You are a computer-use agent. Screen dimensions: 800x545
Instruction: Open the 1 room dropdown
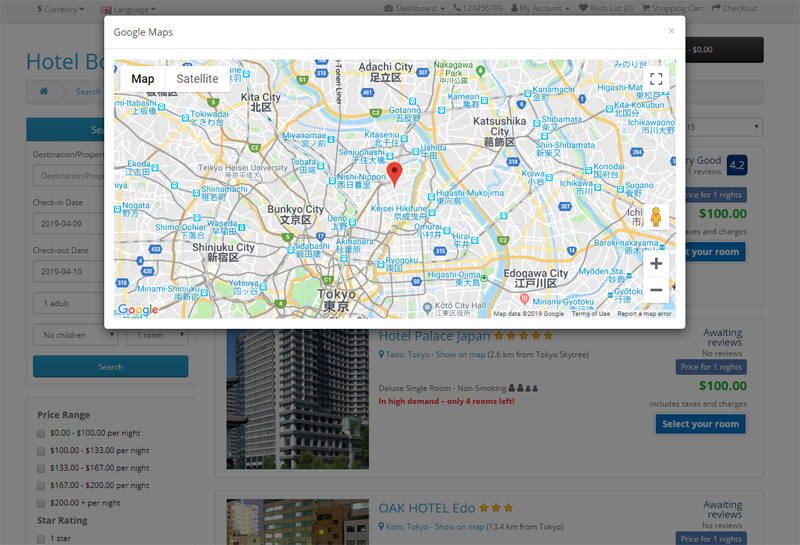tap(157, 335)
